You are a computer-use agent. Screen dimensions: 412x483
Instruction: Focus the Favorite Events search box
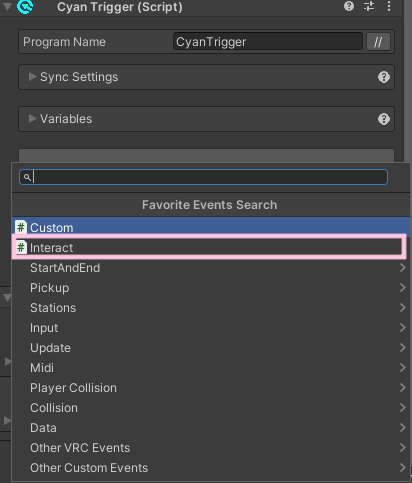point(203,177)
